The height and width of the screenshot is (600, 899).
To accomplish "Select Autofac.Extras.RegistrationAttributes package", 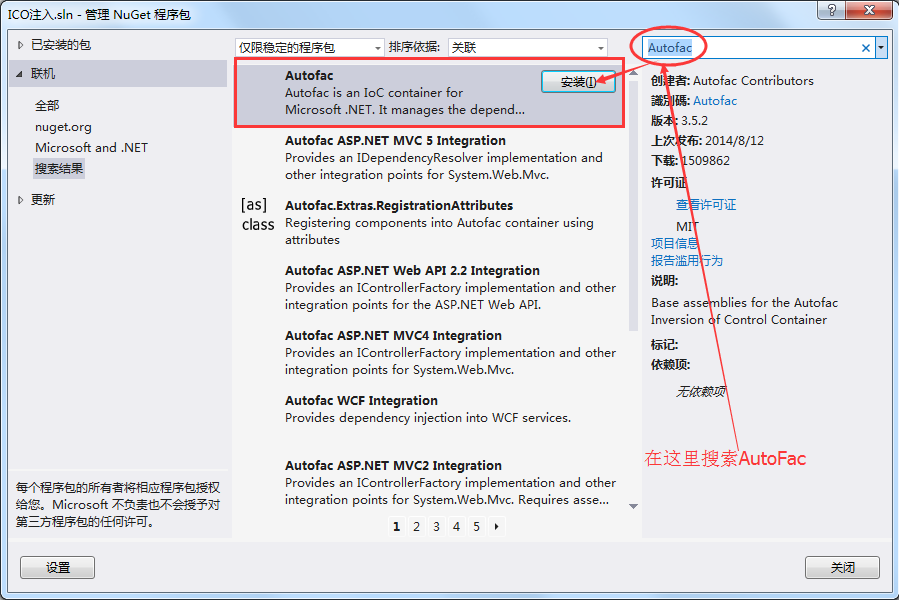I will 430,223.
